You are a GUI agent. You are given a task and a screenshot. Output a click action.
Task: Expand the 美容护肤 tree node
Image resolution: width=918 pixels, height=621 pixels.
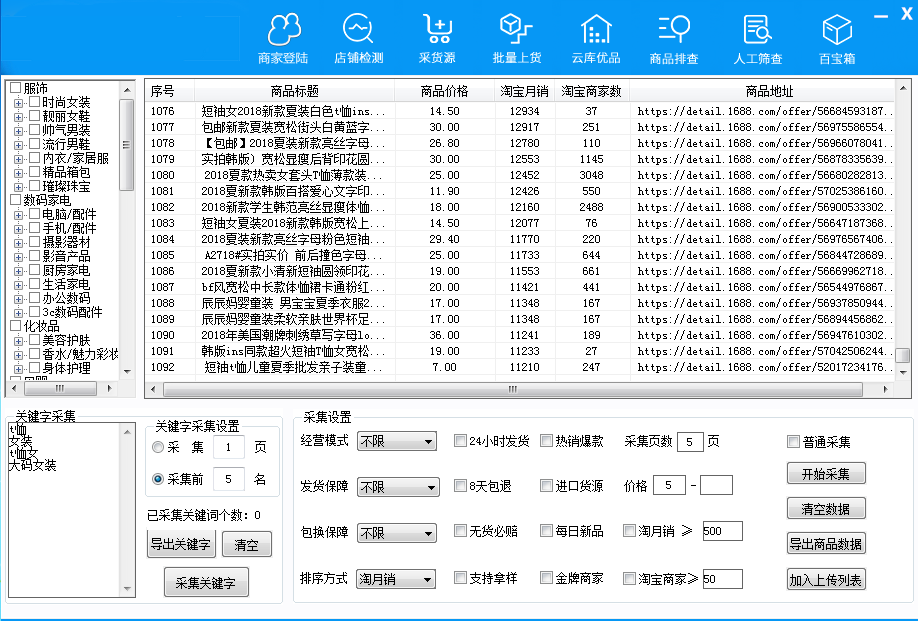pos(19,341)
